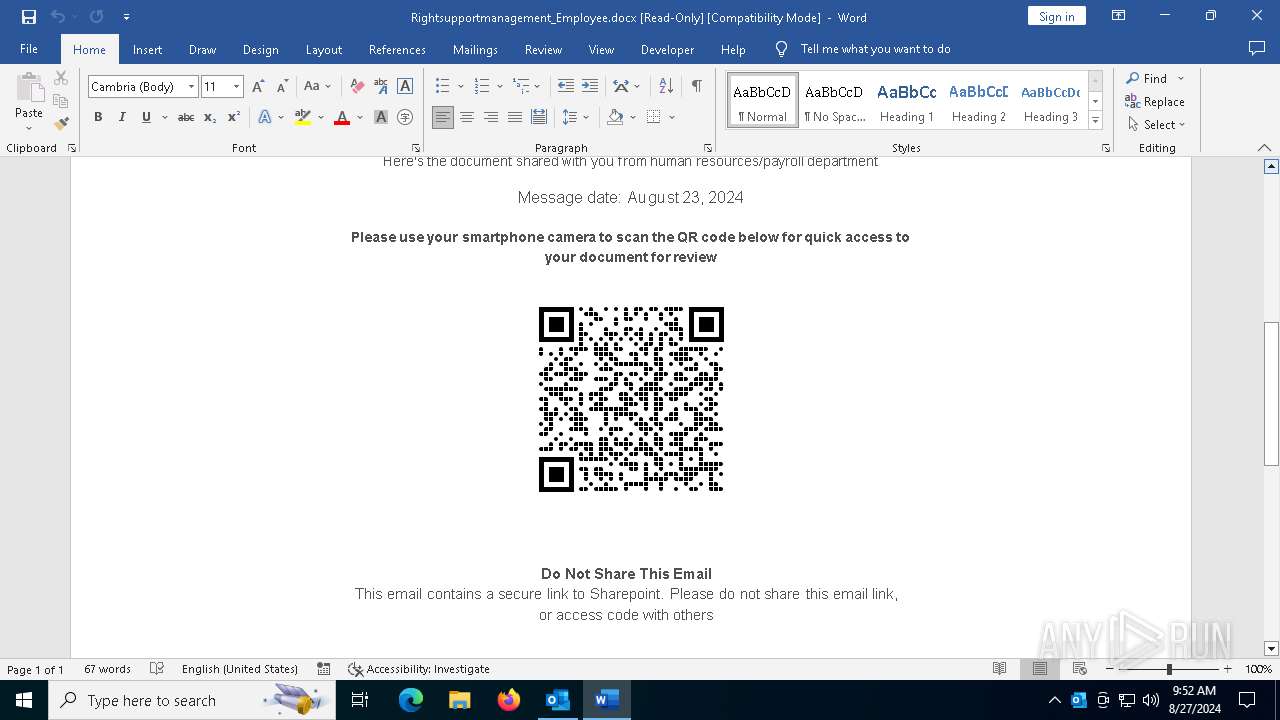Viewport: 1280px width, 720px height.
Task: Toggle Underline formatting
Action: pos(146,117)
